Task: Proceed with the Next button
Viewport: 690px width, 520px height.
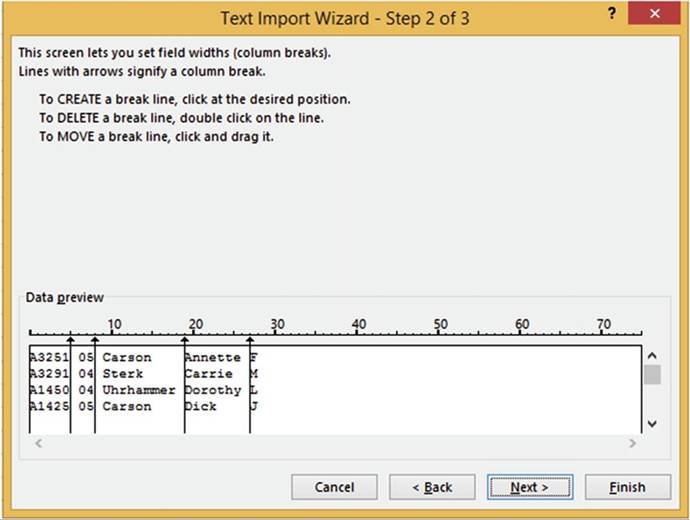Action: coord(529,487)
